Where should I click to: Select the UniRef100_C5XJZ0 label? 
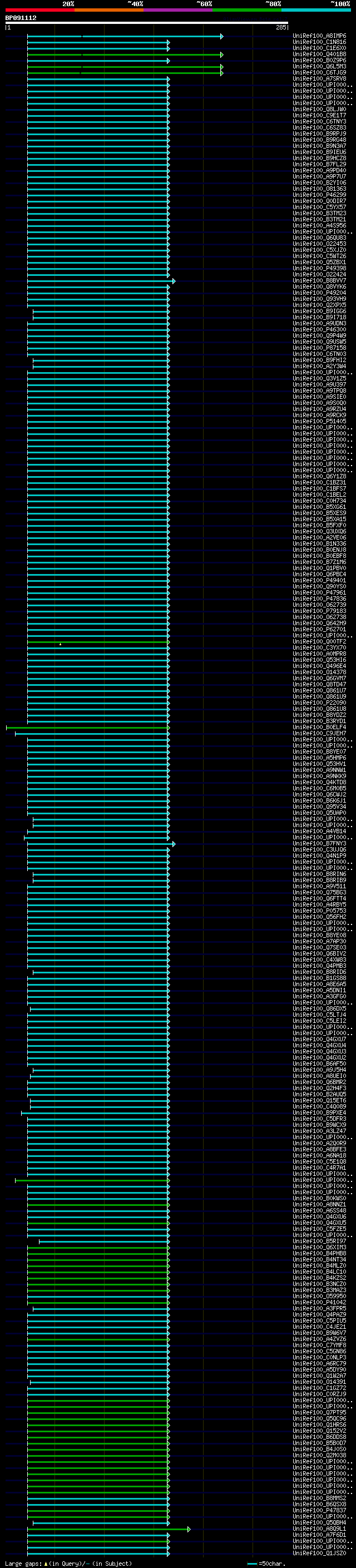[x=319, y=250]
